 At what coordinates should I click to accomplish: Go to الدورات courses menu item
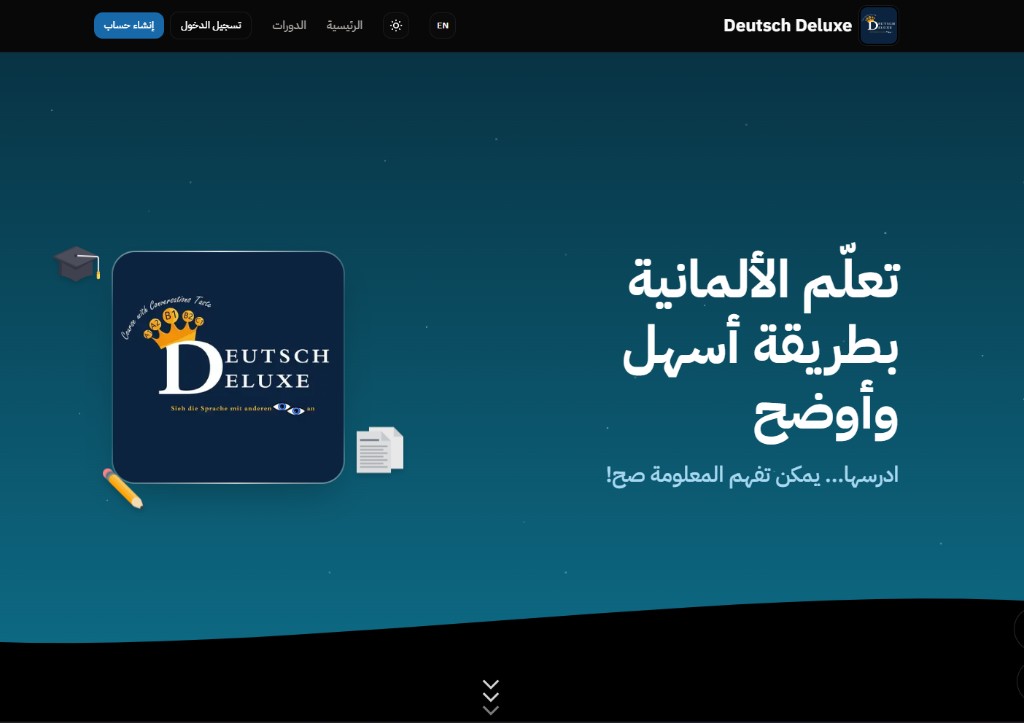click(289, 25)
